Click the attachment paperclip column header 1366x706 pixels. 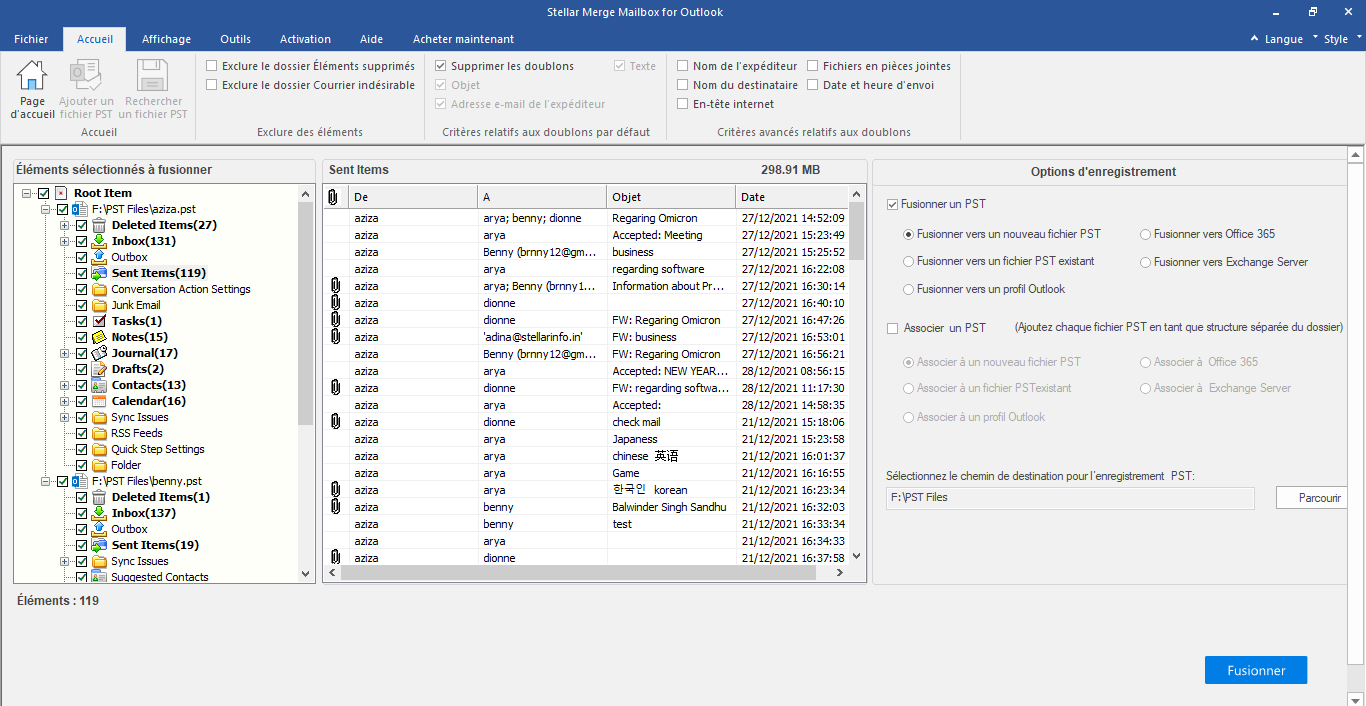point(333,197)
